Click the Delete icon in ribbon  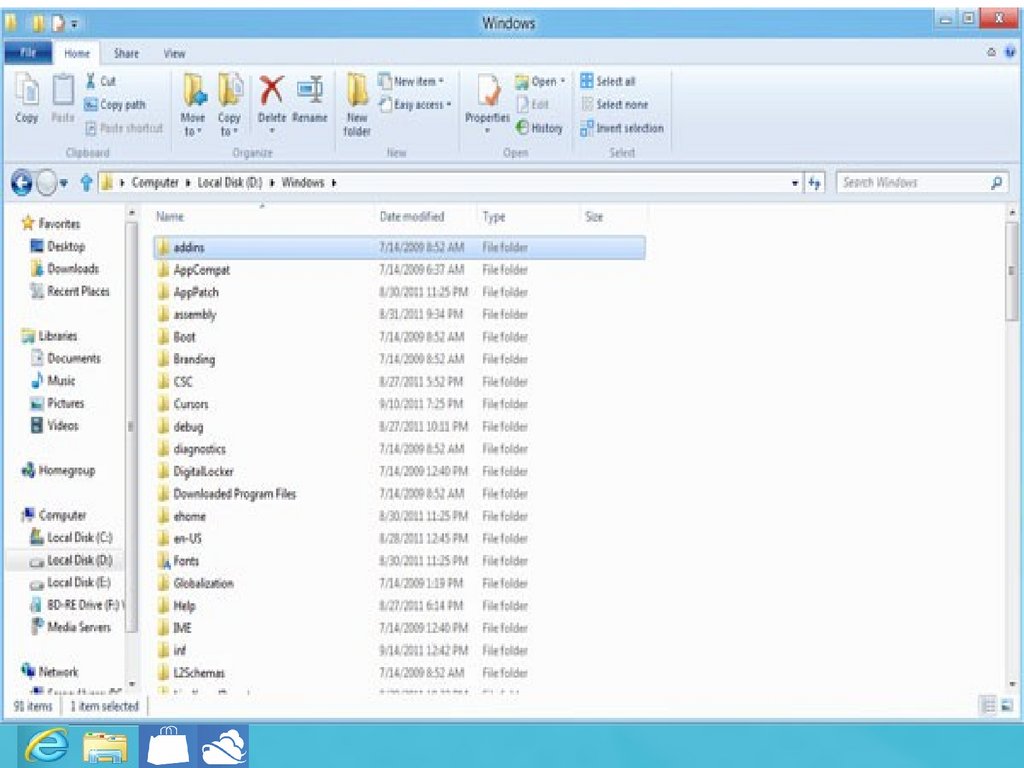(x=271, y=100)
